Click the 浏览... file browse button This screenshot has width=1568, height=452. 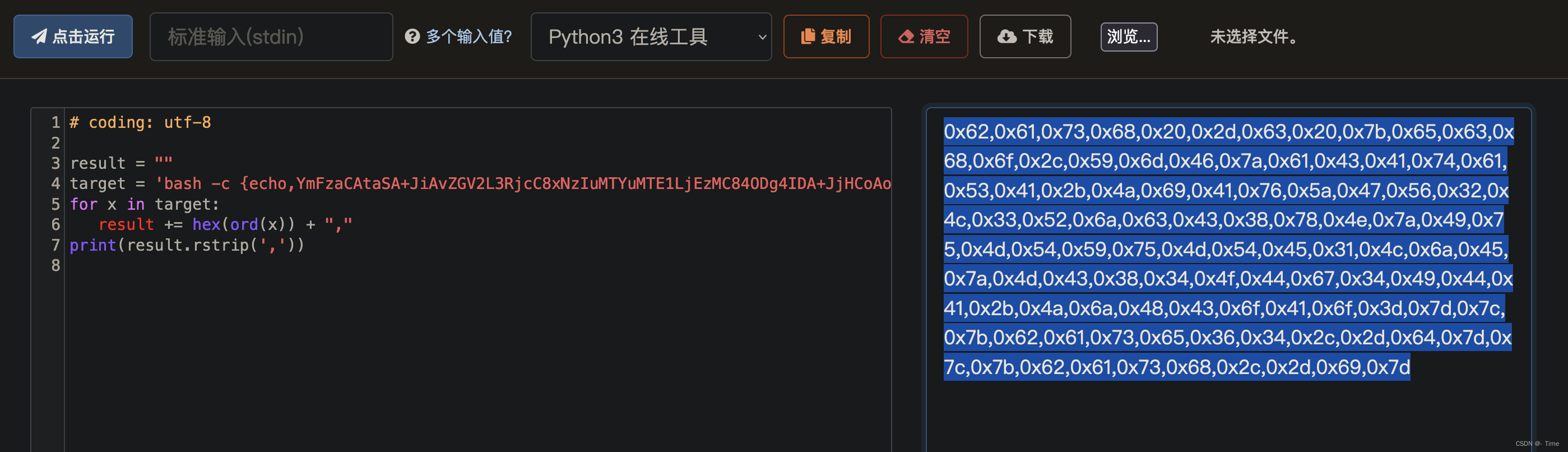1129,36
